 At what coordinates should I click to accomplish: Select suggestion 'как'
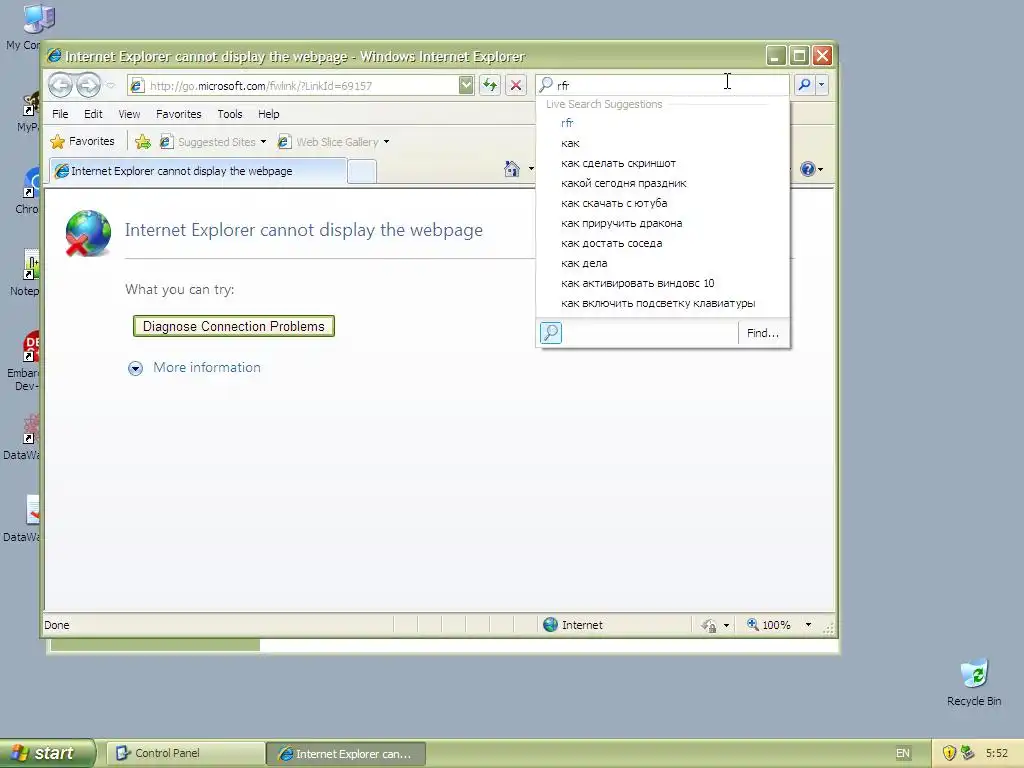(x=662, y=143)
